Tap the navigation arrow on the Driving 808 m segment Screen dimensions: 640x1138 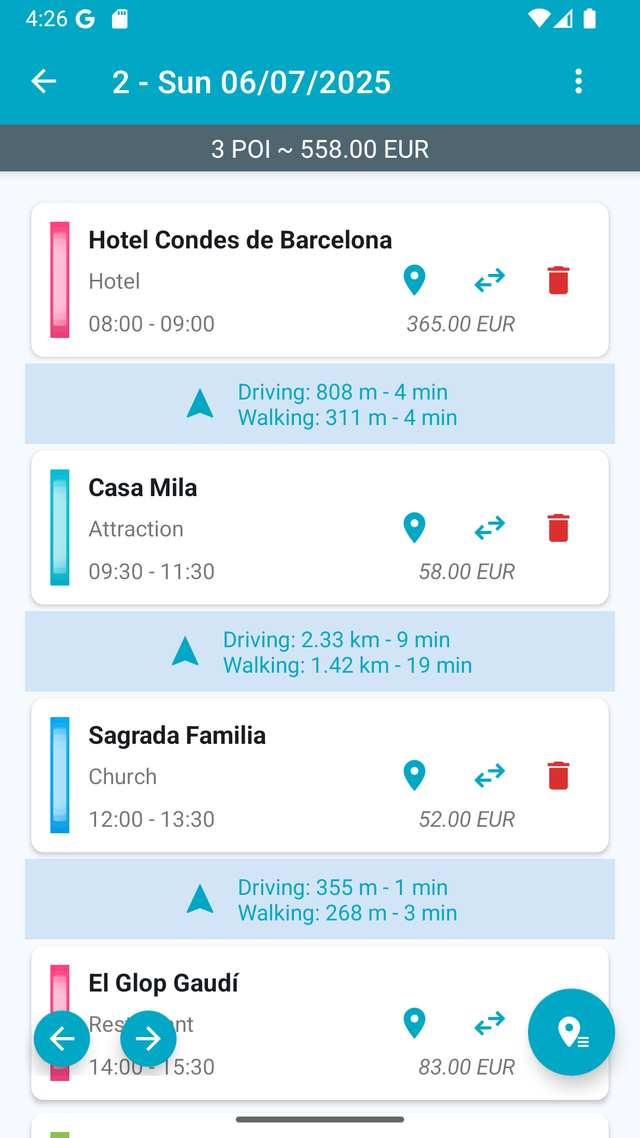coord(200,403)
